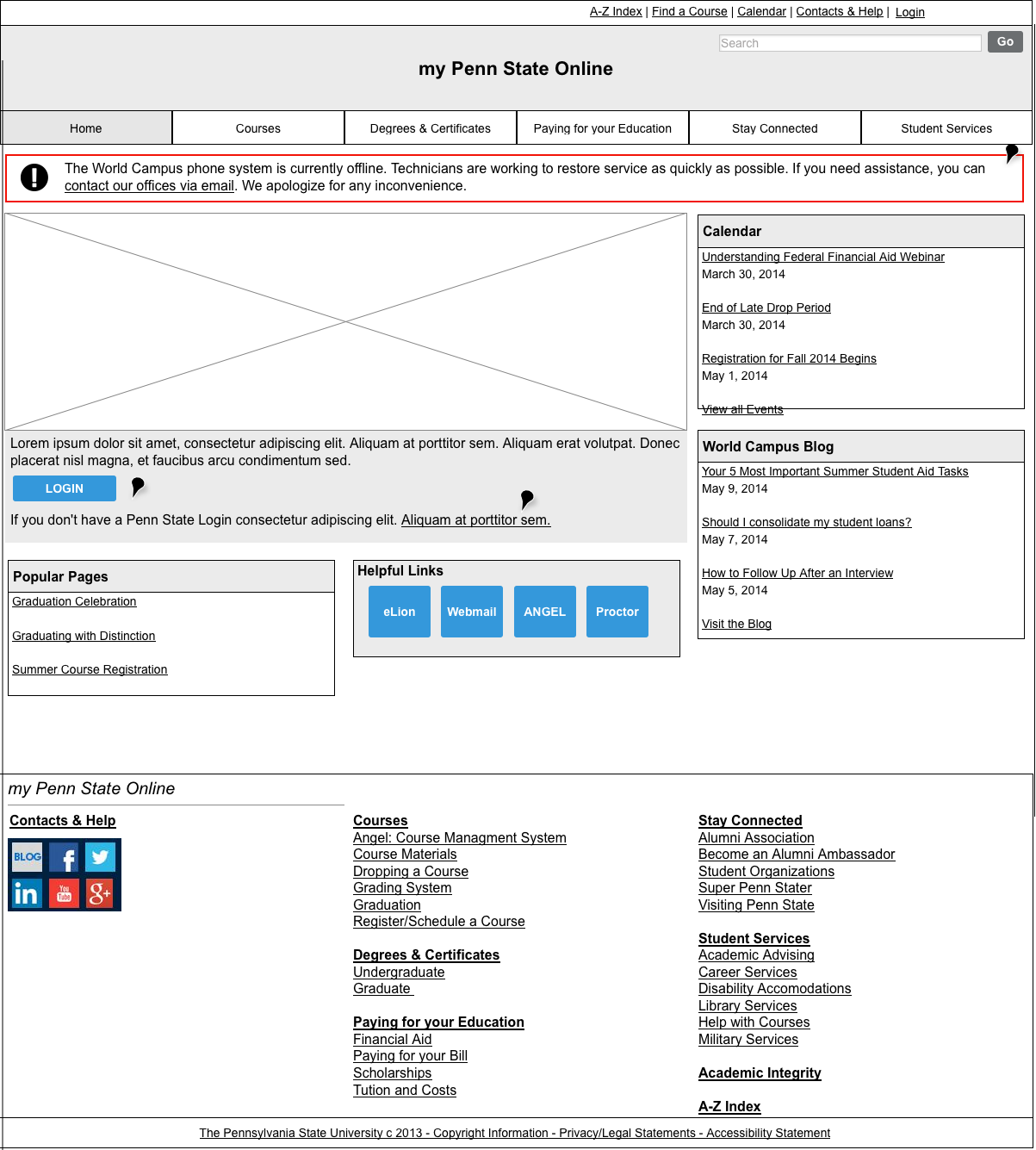This screenshot has width=1036, height=1150.
Task: Open the Degrees & Certificates tab
Action: pos(431,128)
